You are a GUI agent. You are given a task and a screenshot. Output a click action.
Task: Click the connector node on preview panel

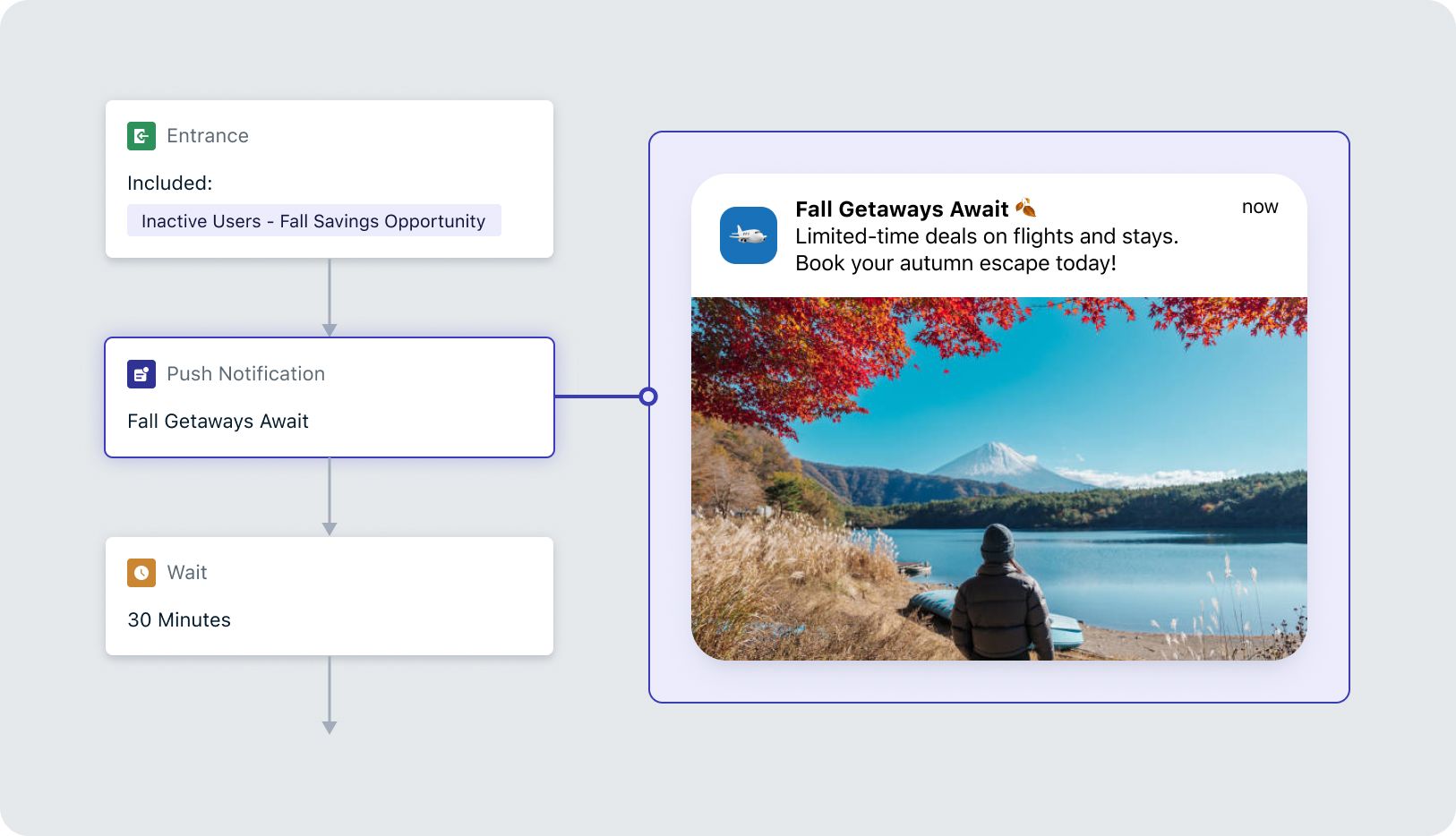[648, 397]
